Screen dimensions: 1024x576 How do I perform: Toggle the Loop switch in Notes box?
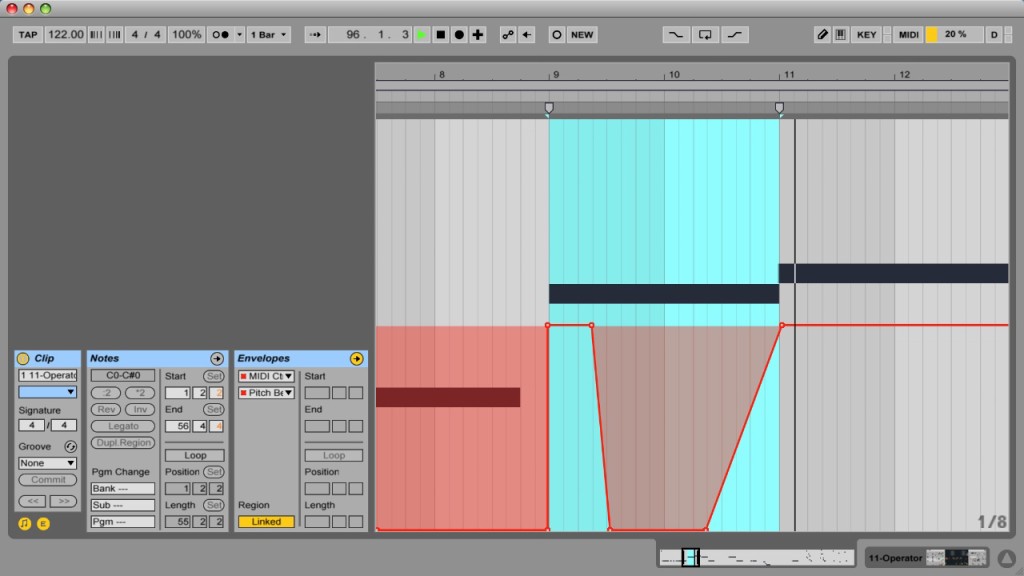pos(194,455)
